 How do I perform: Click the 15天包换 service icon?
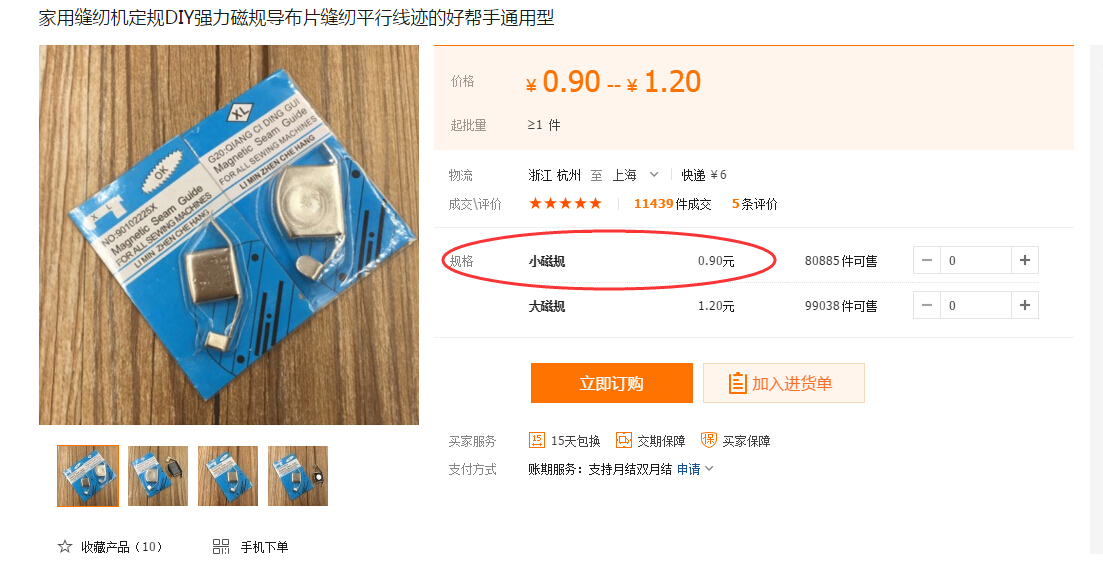pos(537,441)
